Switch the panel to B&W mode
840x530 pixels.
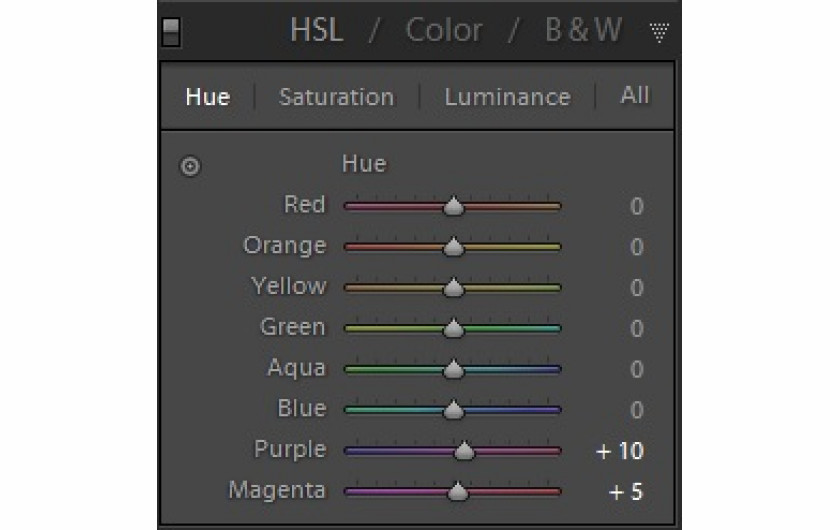click(583, 30)
